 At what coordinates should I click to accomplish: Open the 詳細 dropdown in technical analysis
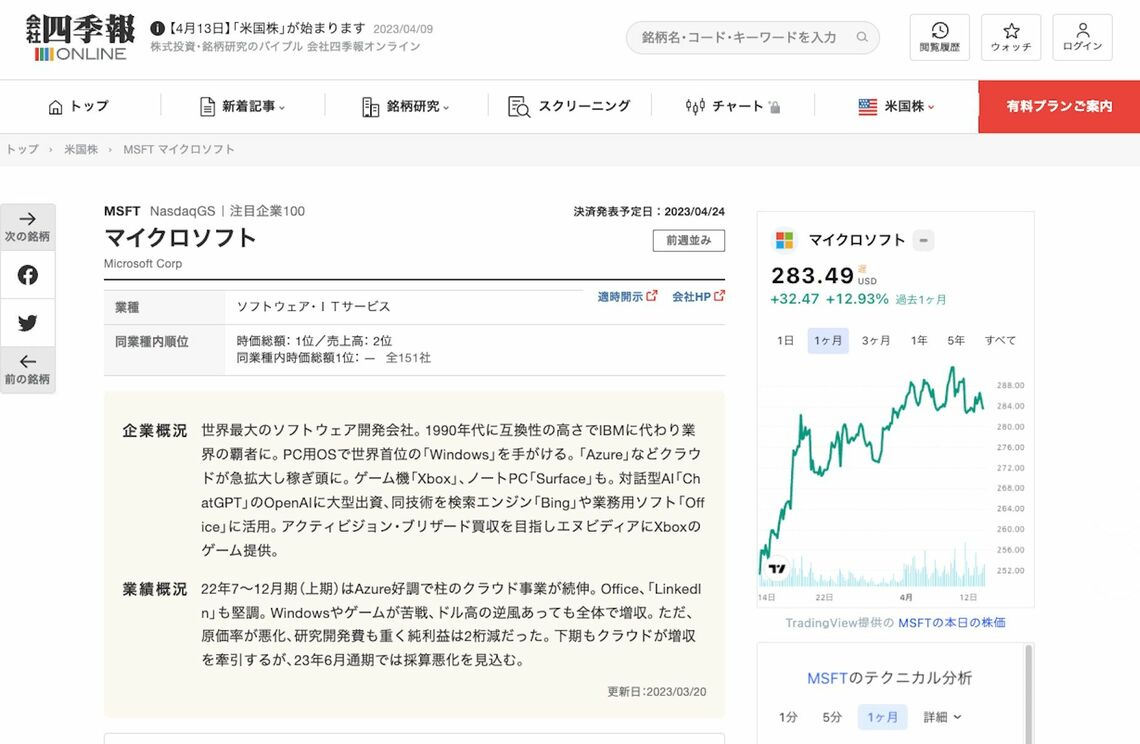click(942, 717)
